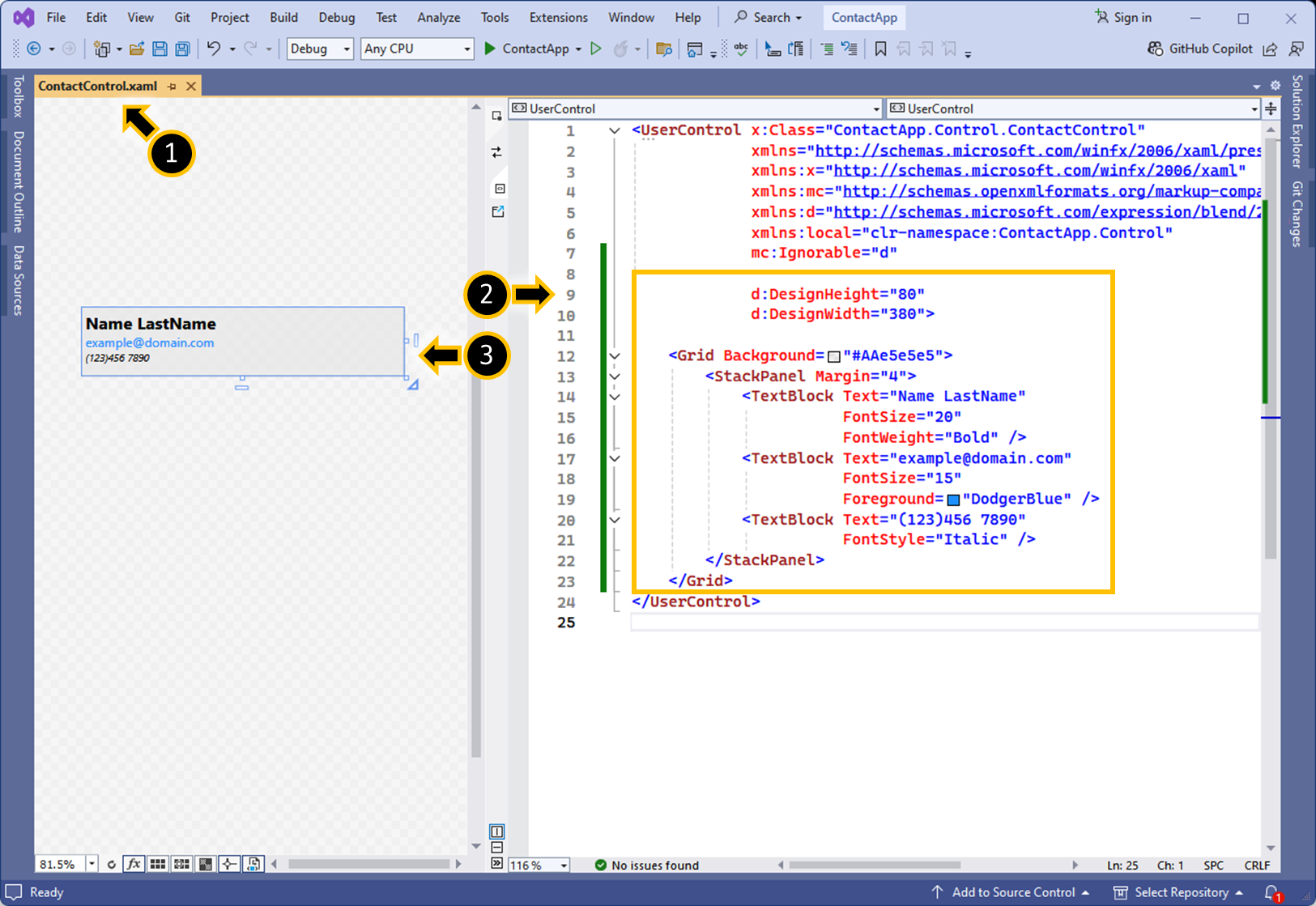Open the right UserControl member dropdown
Image resolution: width=1316 pixels, height=906 pixels.
tap(1073, 108)
